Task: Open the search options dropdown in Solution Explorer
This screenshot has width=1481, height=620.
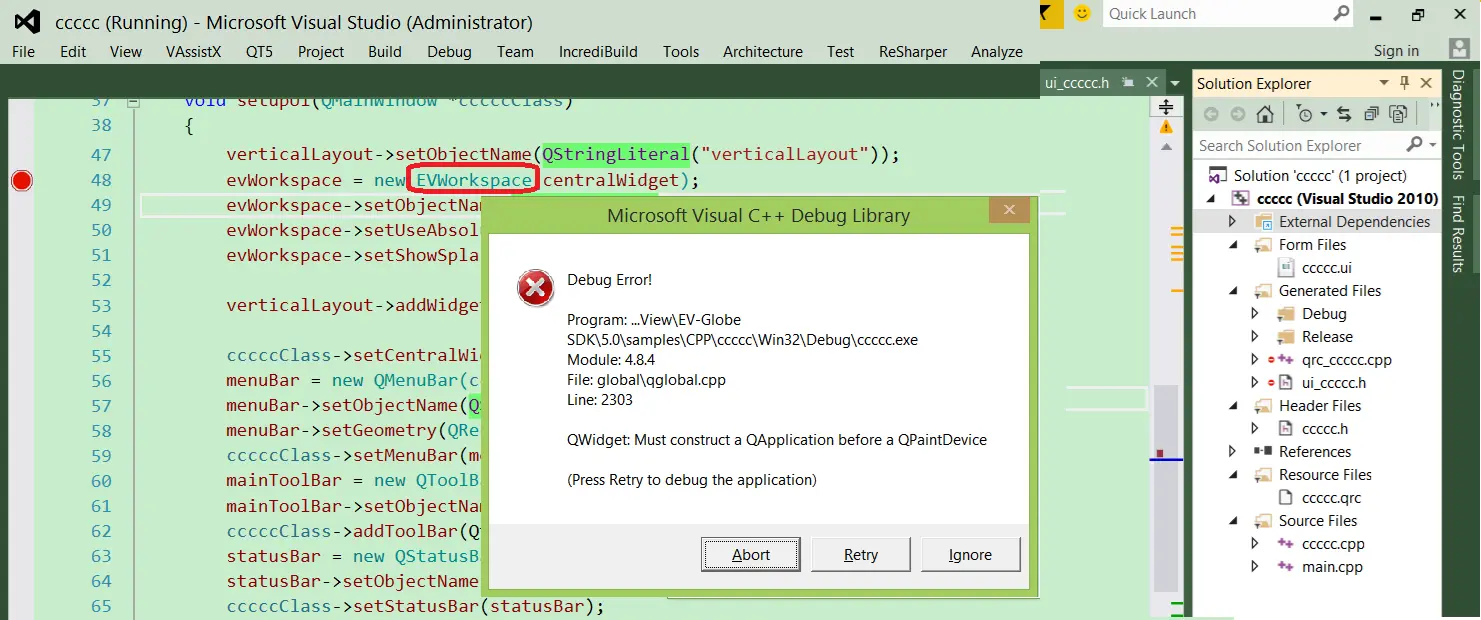Action: (x=1432, y=146)
